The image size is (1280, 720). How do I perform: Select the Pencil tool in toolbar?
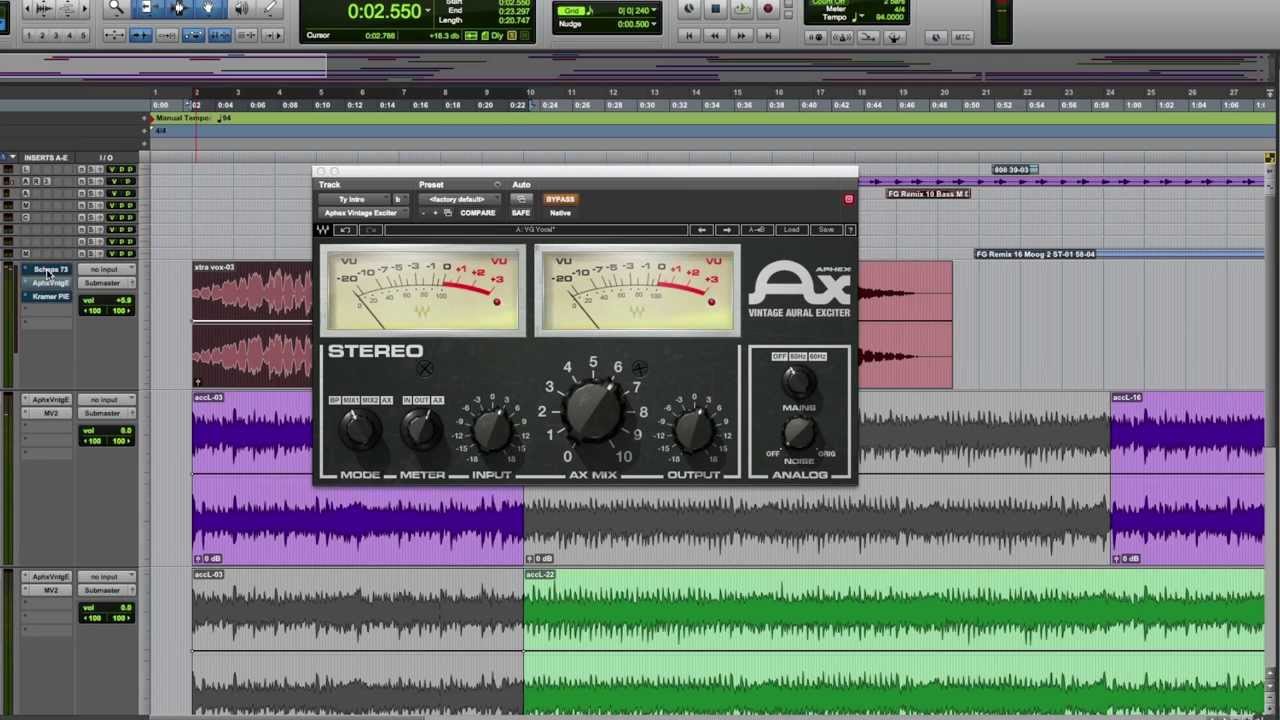[x=270, y=8]
